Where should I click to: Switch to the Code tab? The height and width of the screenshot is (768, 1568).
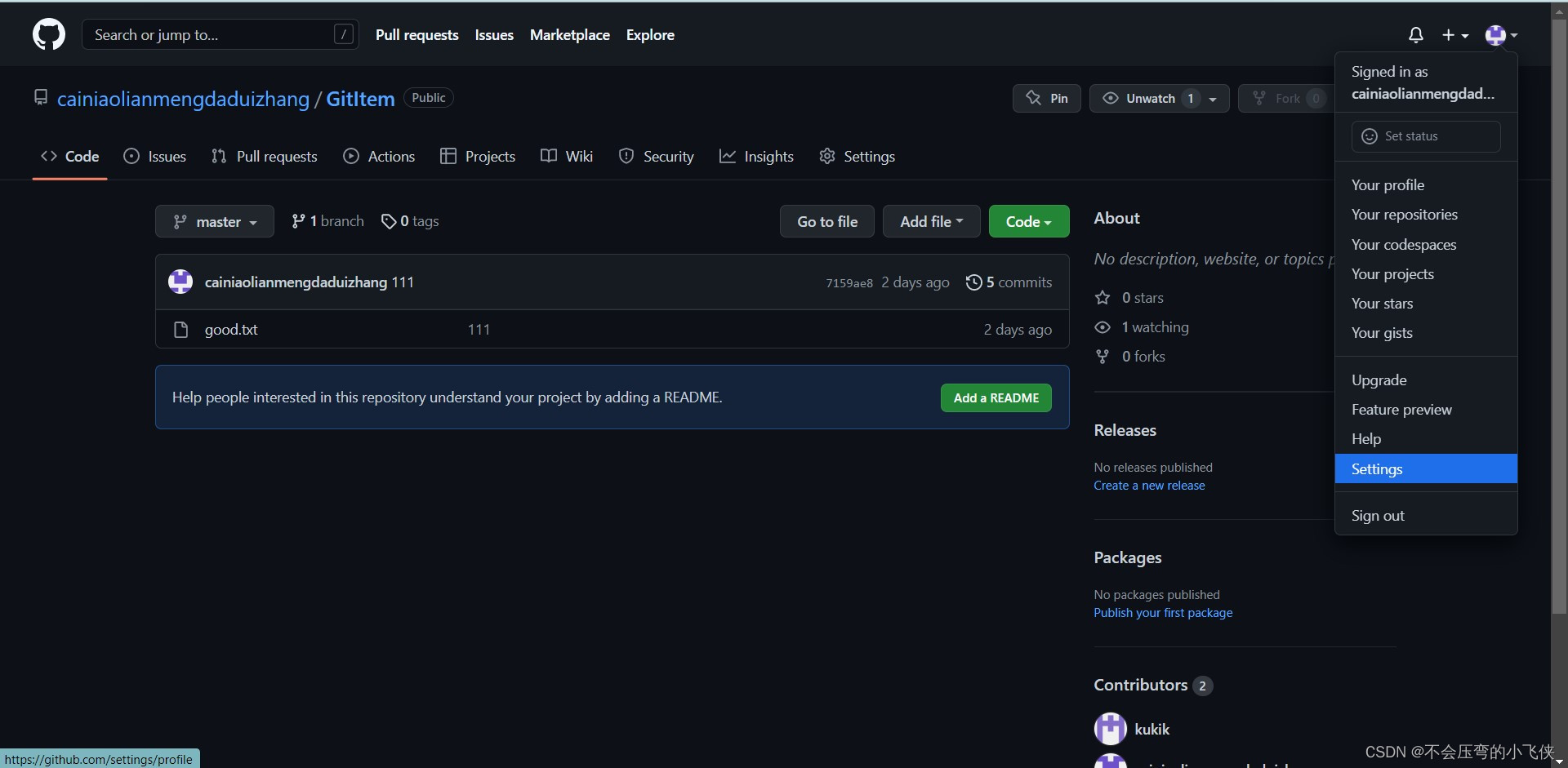pyautogui.click(x=70, y=157)
